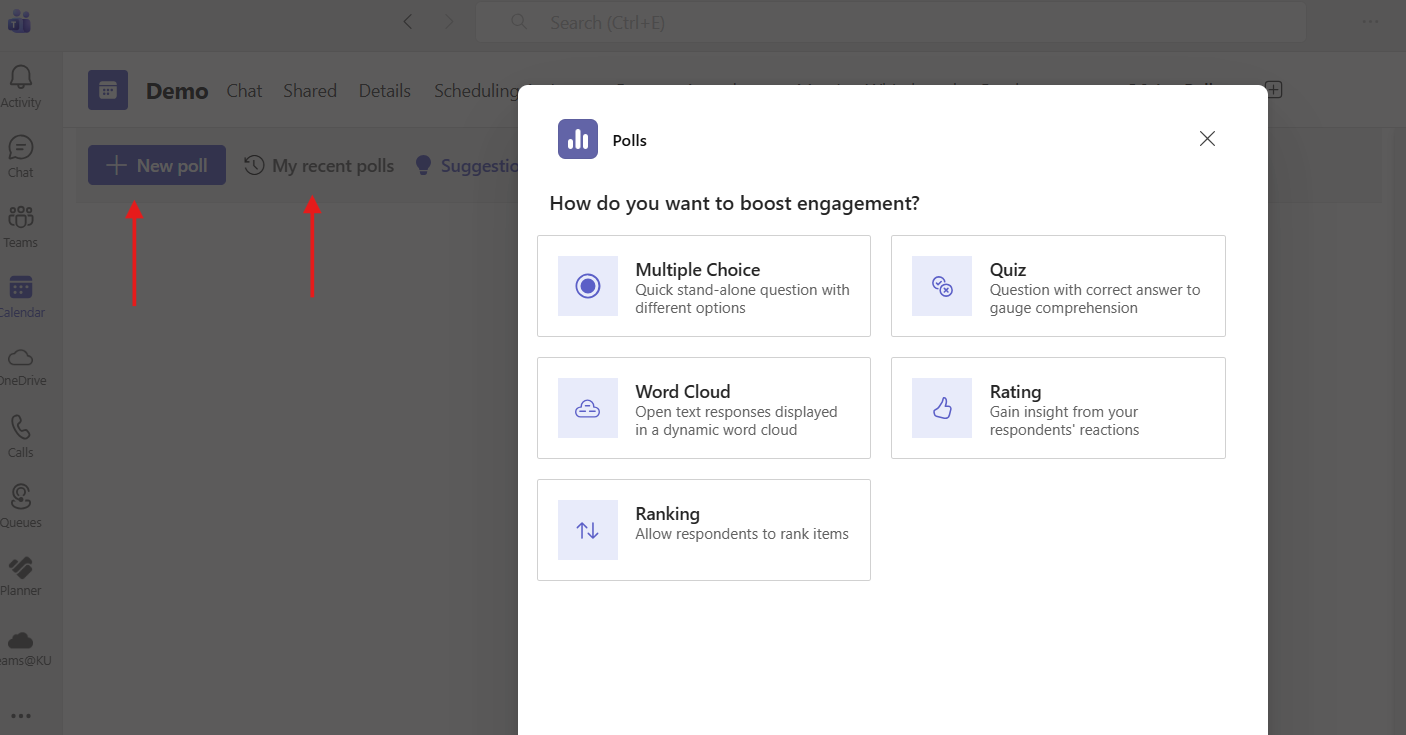Viewport: 1406px width, 735px height.
Task: Open the Calls sidebar icon
Action: (x=21, y=436)
